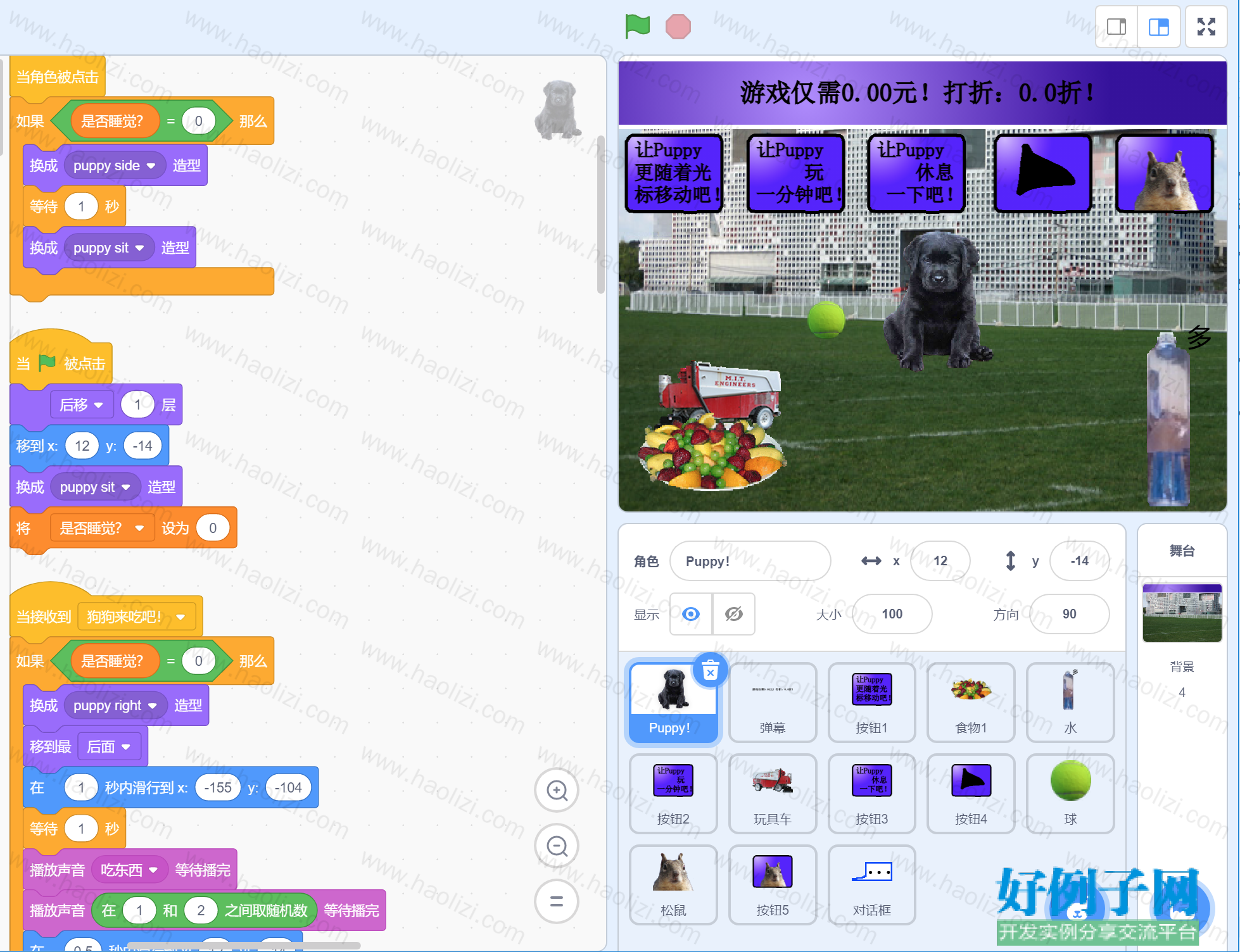Select the stage backdrop thumbnail
The image size is (1240, 952).
tap(1182, 613)
